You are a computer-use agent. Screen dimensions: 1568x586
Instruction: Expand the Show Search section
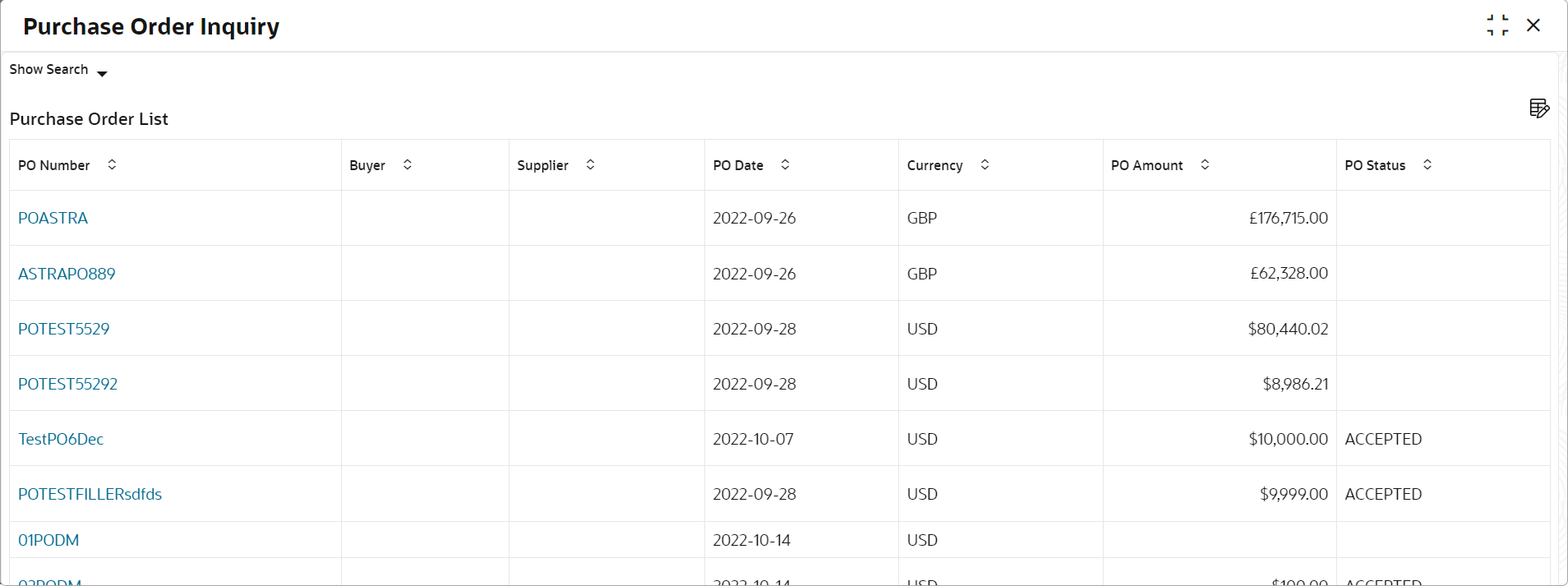coord(58,71)
